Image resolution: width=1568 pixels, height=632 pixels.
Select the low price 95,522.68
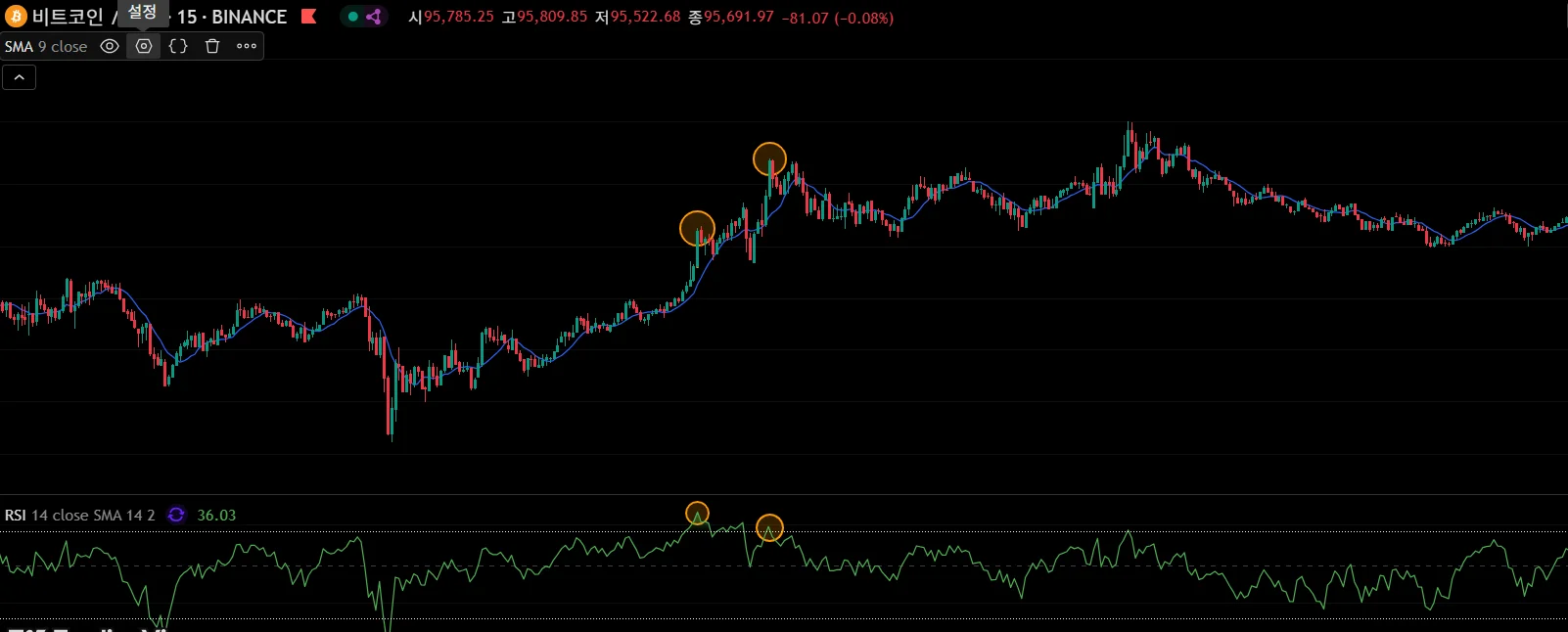pos(645,17)
